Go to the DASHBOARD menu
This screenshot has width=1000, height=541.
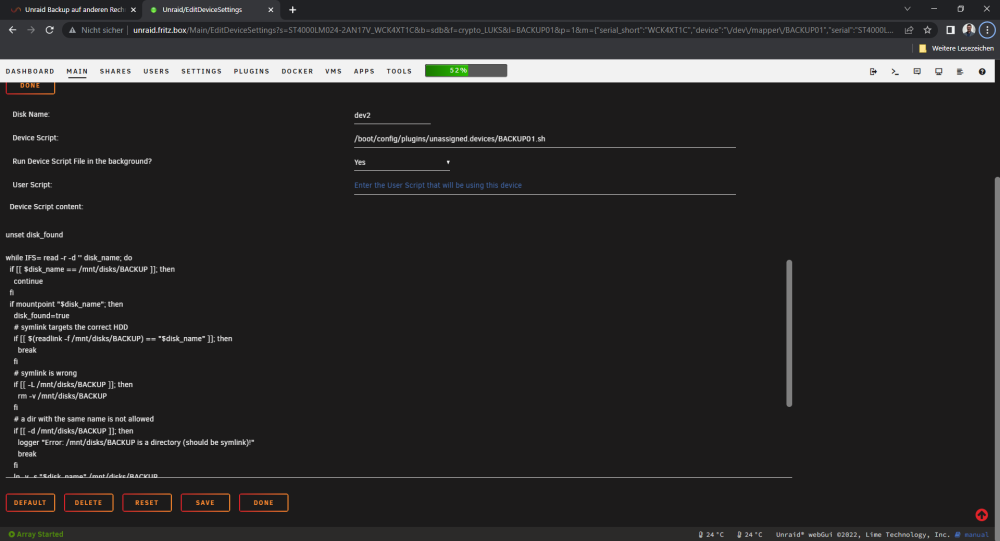(30, 71)
